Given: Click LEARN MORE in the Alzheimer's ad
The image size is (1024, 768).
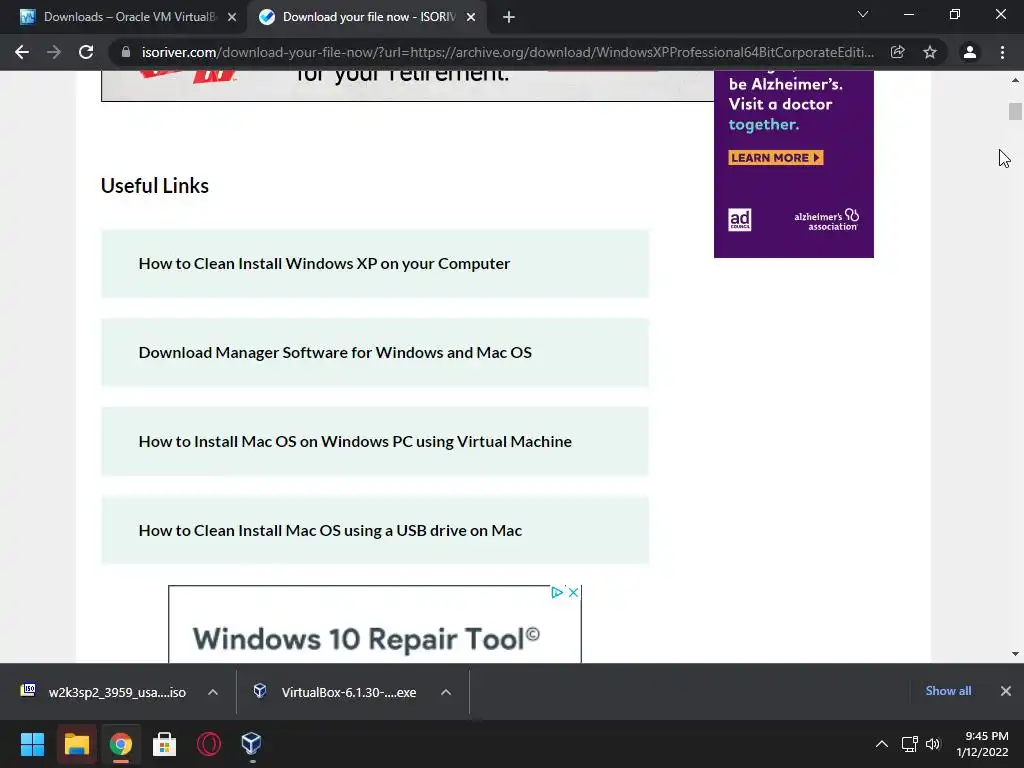Looking at the screenshot, I should point(775,157).
